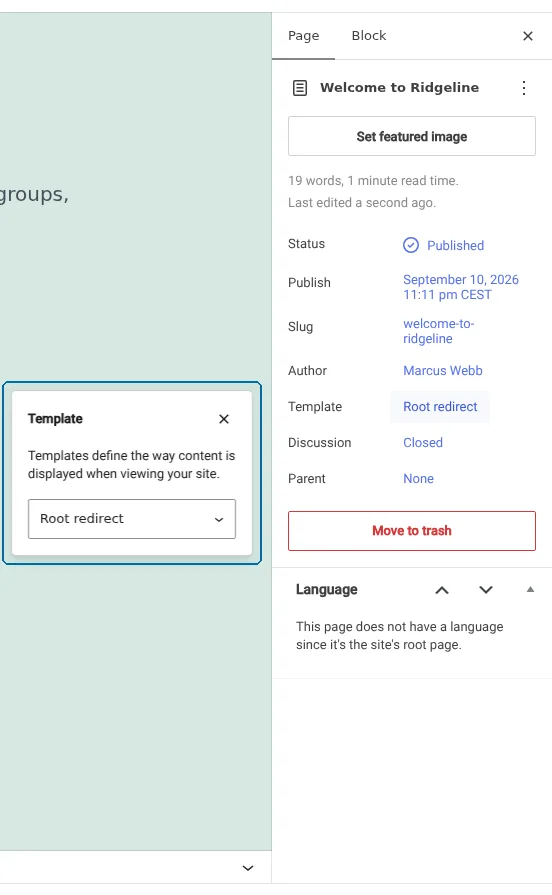
Task: Click the Discussion label
Action: (320, 443)
